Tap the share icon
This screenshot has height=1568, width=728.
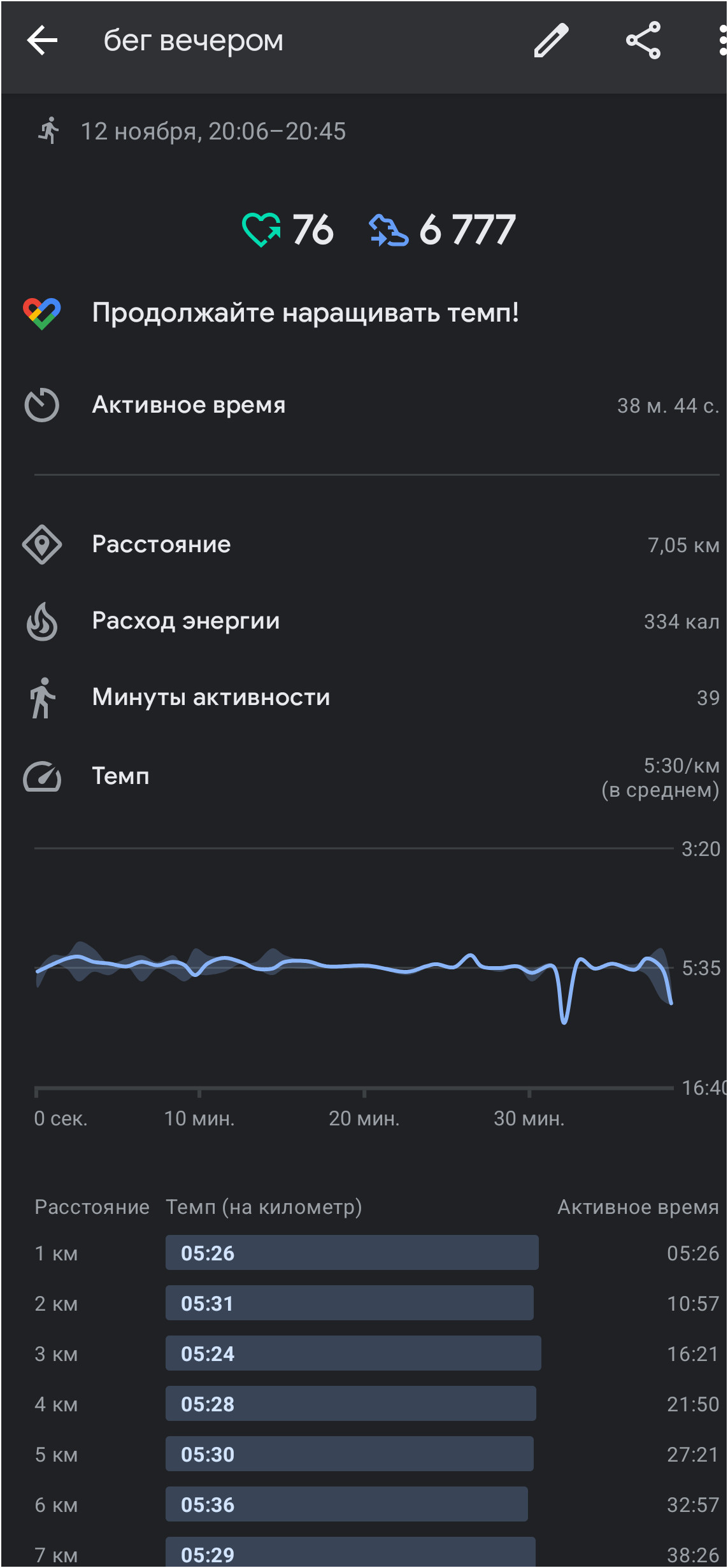pos(643,40)
